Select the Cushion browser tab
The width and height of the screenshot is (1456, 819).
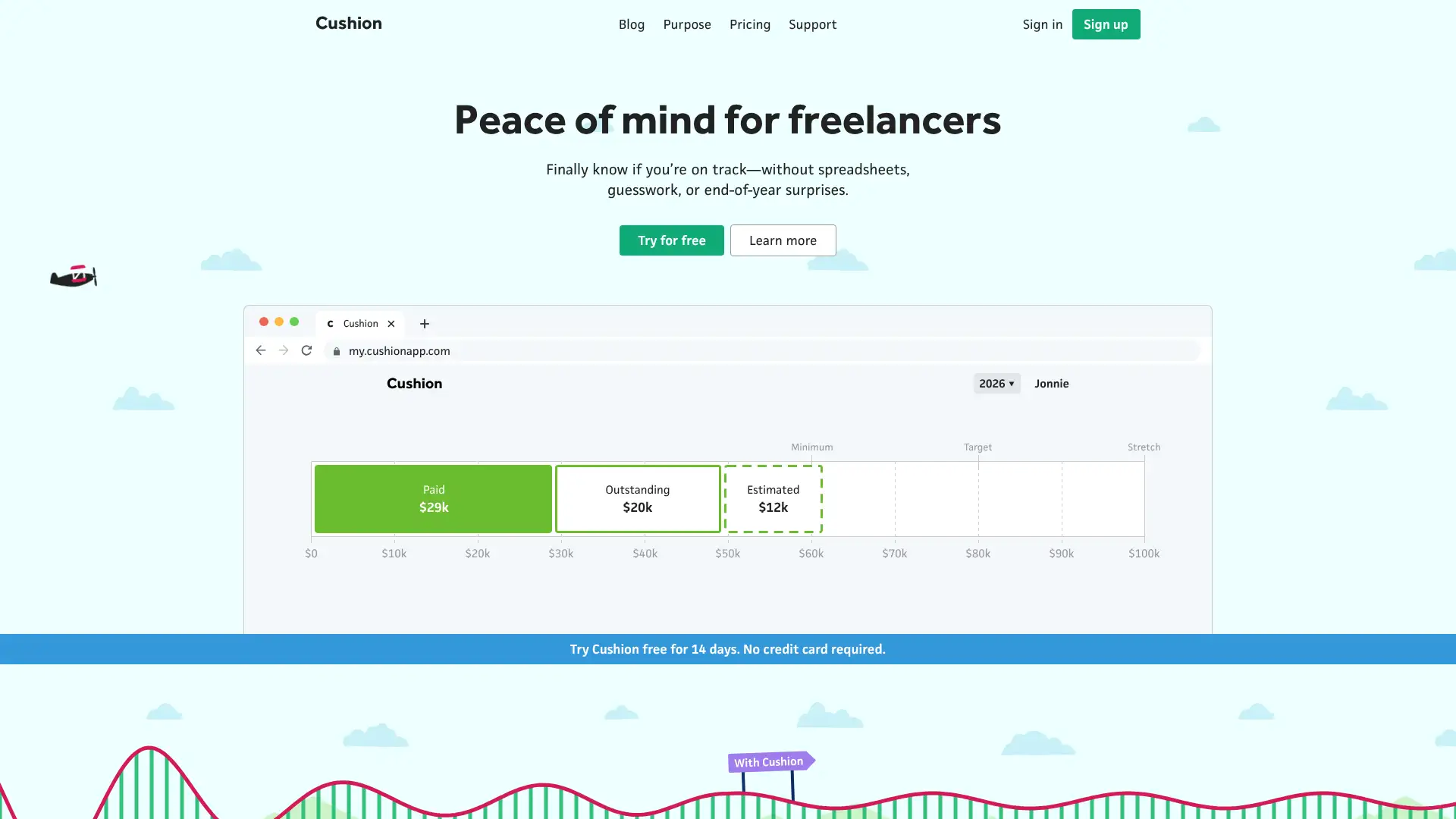pos(360,324)
